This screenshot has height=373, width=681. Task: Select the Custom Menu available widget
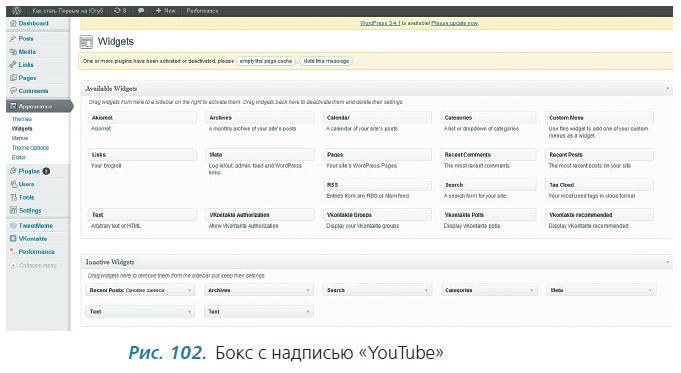[x=599, y=118]
